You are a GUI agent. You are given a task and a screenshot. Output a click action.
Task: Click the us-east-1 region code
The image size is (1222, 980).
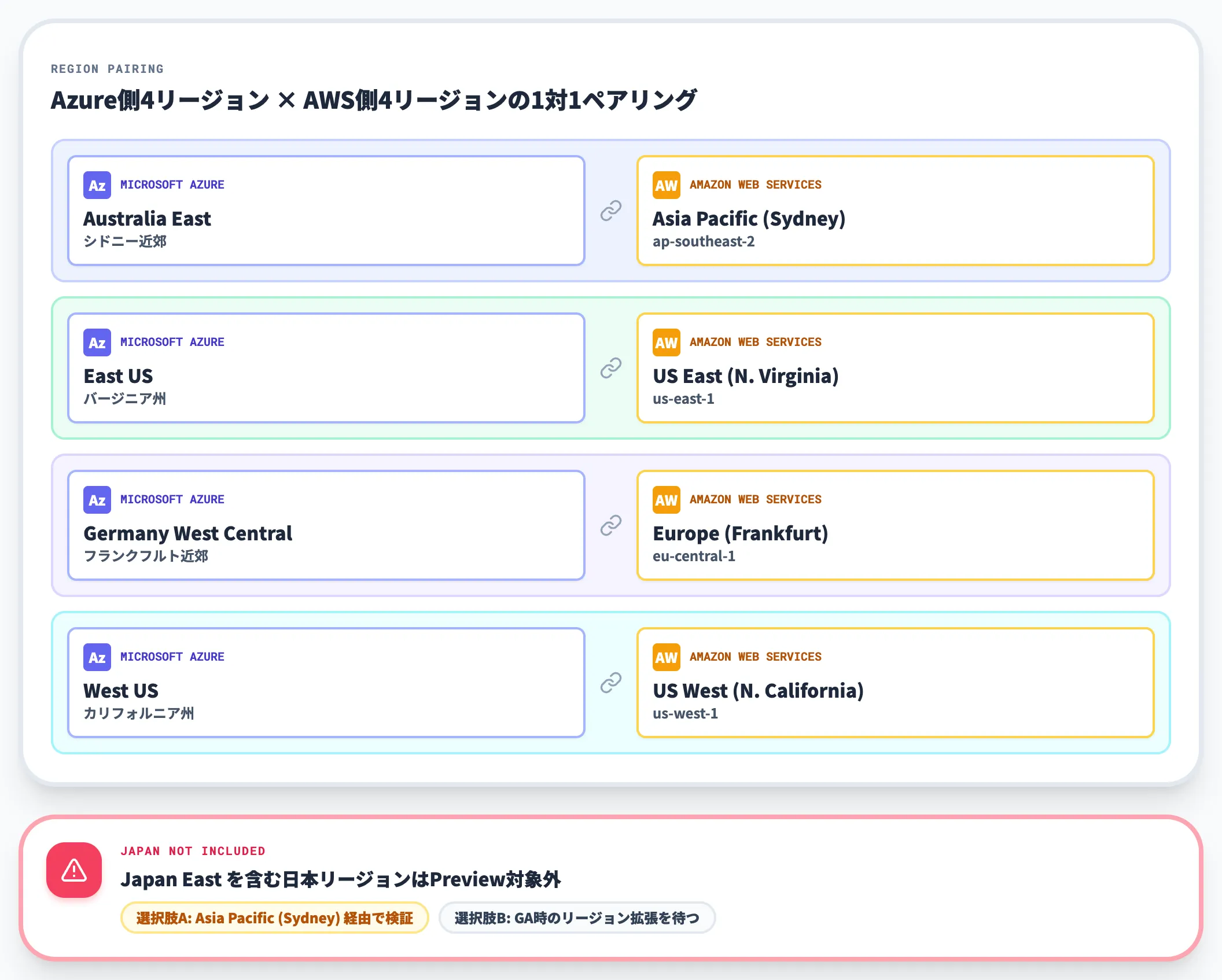point(683,399)
